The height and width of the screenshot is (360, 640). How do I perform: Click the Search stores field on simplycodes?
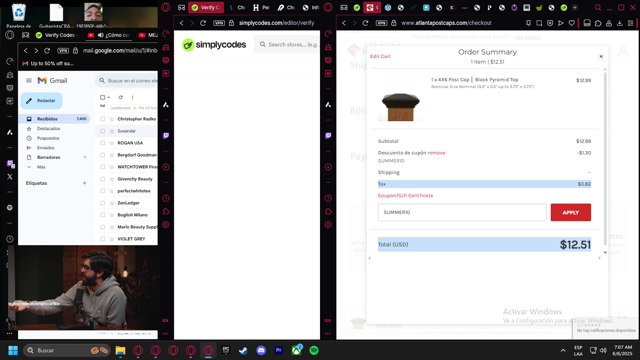(x=288, y=44)
